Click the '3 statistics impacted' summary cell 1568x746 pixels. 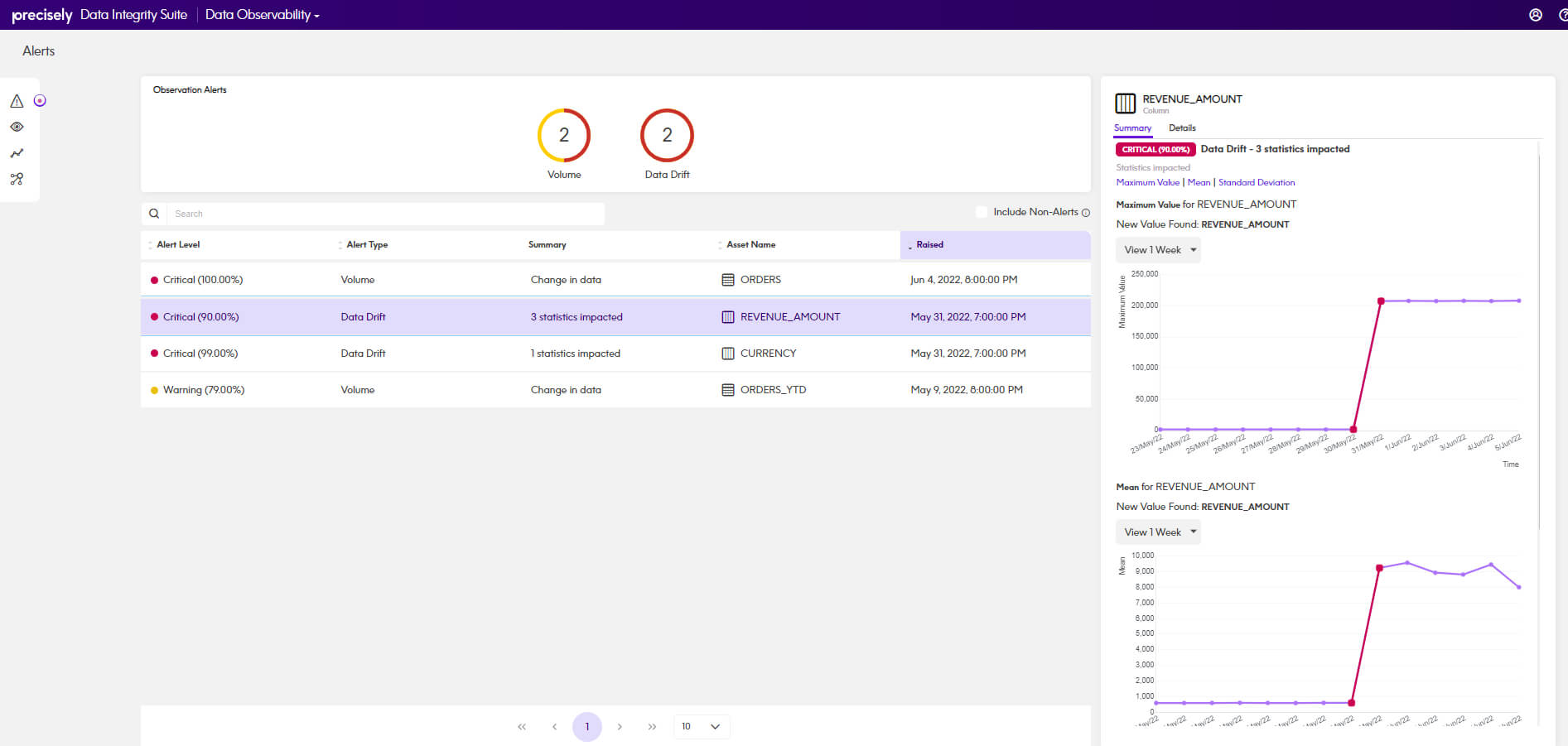pyautogui.click(x=577, y=317)
